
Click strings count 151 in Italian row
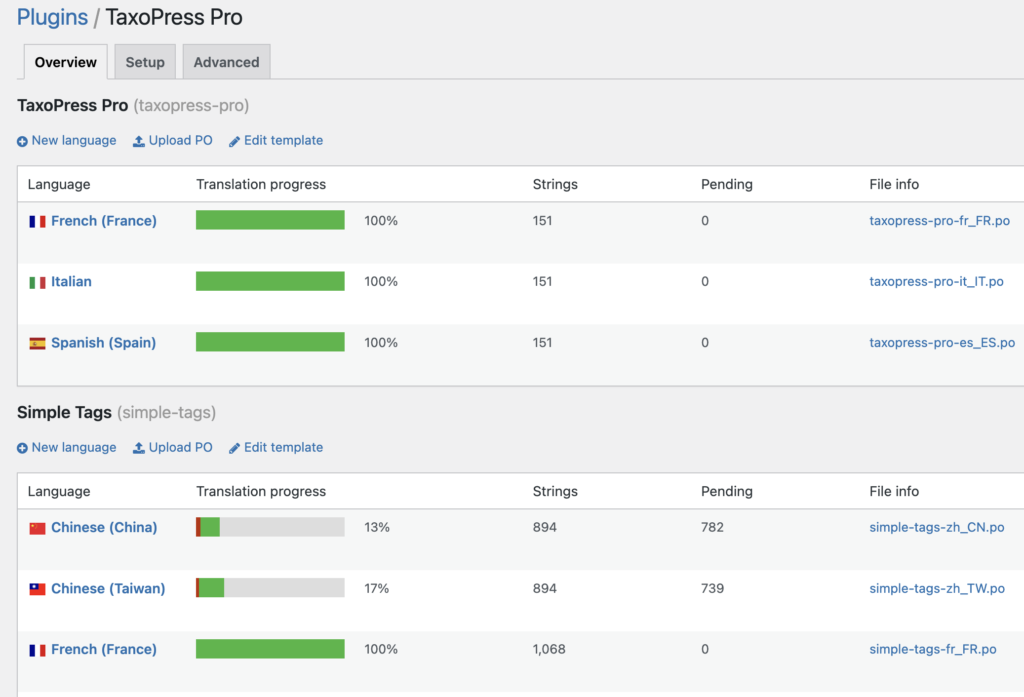point(542,282)
